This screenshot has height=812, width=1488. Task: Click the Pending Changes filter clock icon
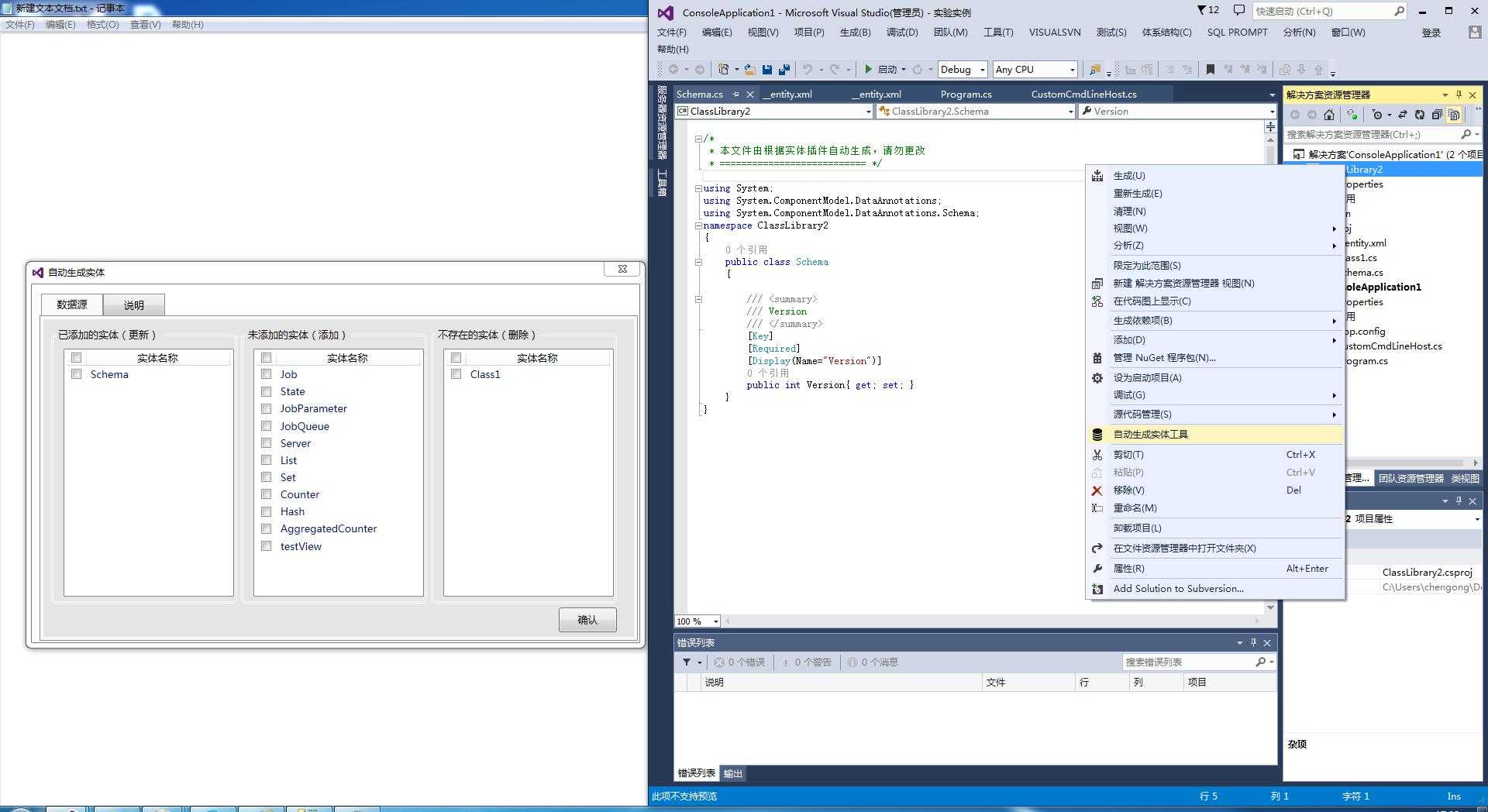[x=1377, y=115]
